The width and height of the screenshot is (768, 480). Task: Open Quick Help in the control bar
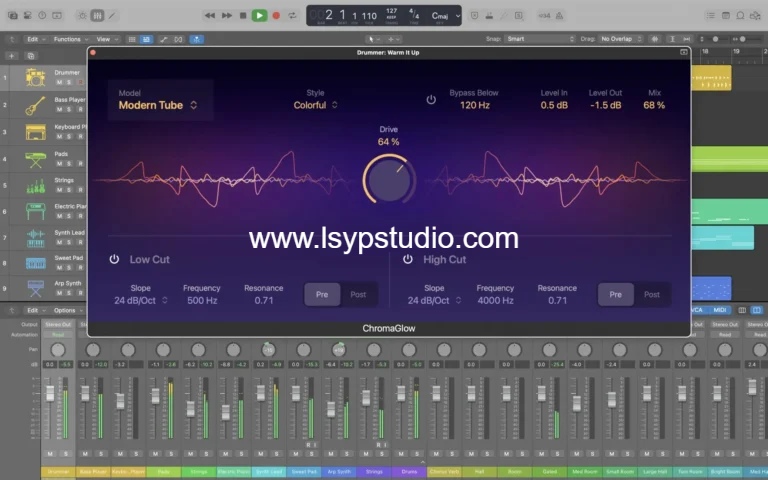pyautogui.click(x=42, y=16)
